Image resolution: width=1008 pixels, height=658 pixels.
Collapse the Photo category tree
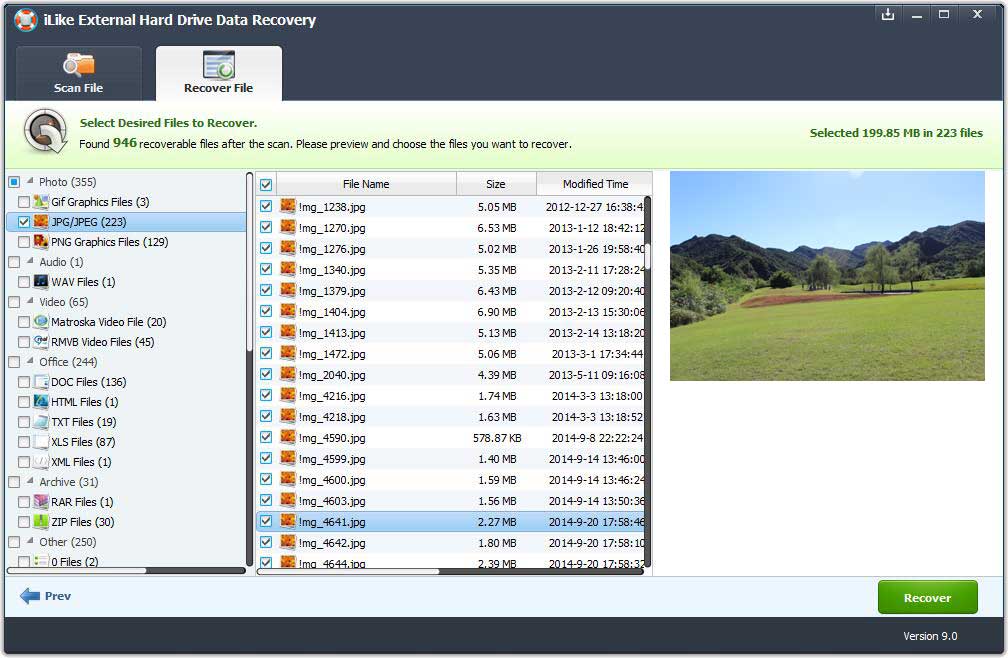31,182
